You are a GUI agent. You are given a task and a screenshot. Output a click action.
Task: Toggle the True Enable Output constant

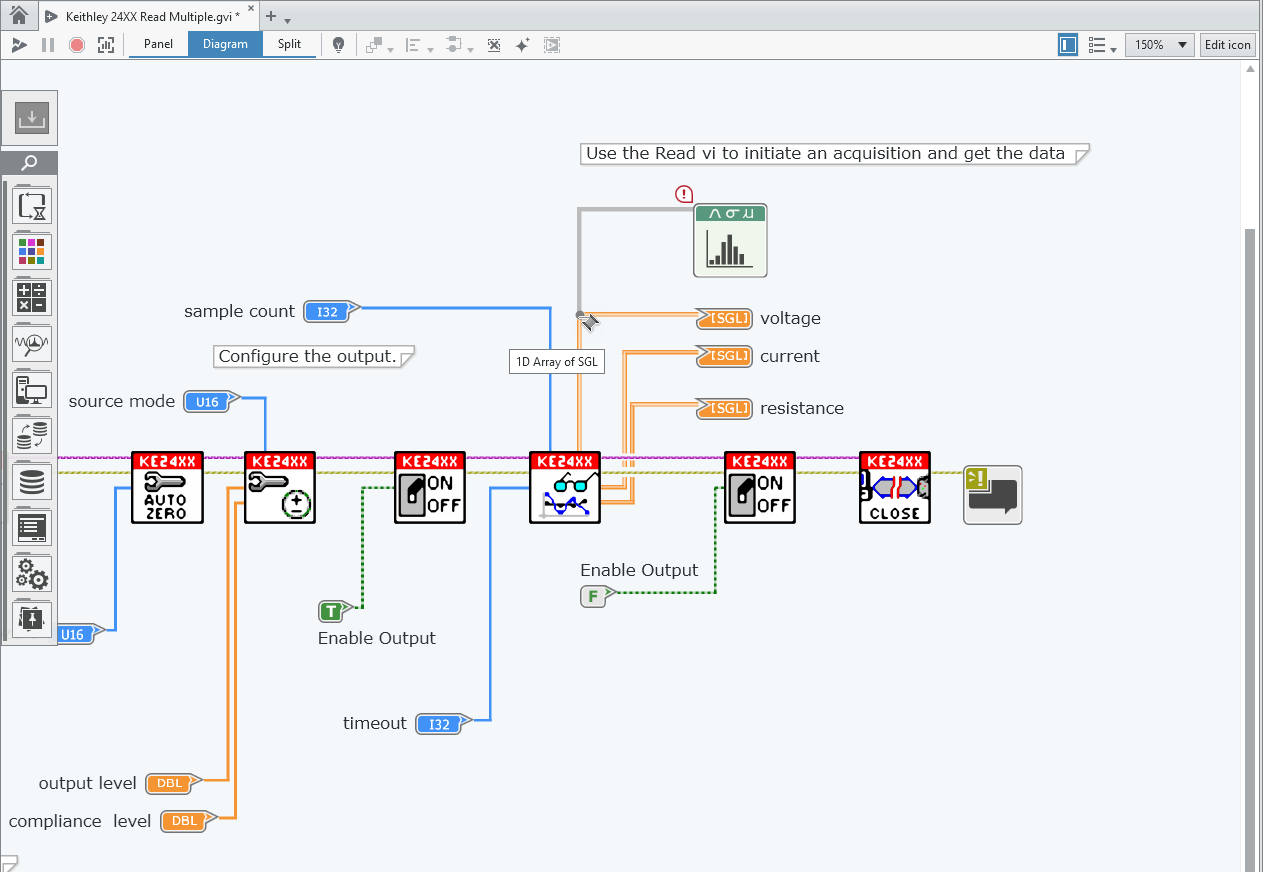tap(332, 610)
